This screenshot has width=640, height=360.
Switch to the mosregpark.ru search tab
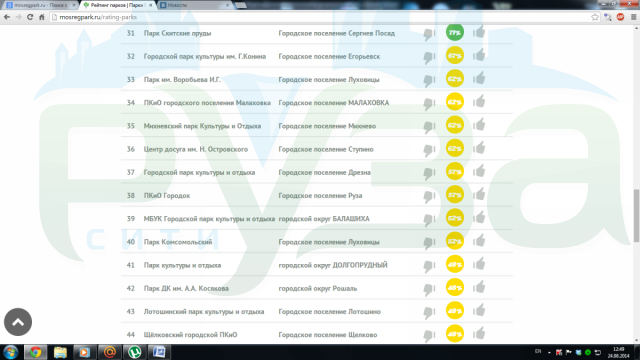tap(39, 5)
